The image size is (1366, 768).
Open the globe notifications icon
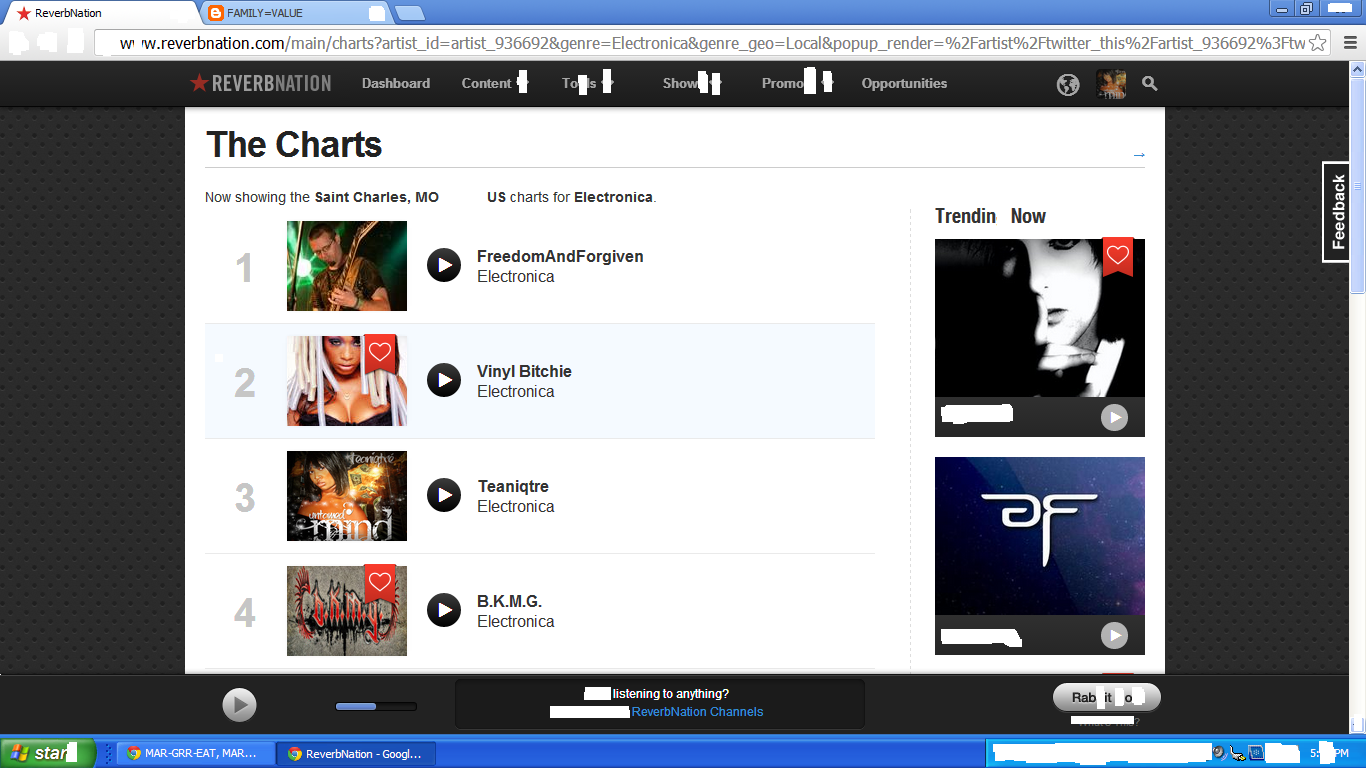pos(1068,85)
